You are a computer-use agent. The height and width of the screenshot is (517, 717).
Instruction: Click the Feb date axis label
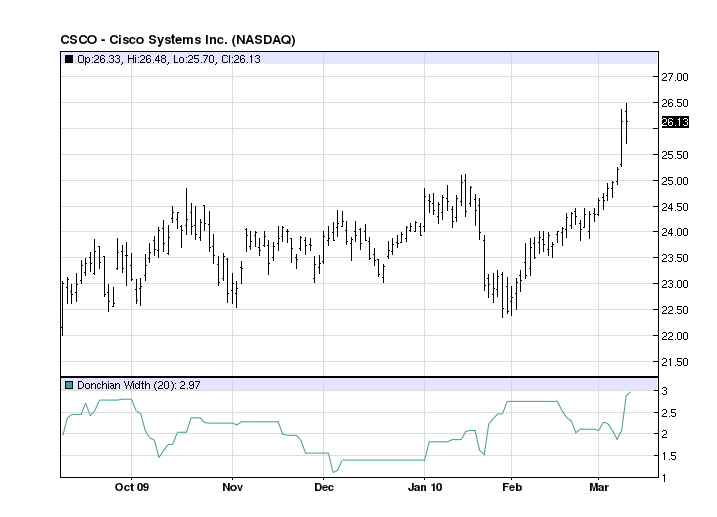pos(512,487)
